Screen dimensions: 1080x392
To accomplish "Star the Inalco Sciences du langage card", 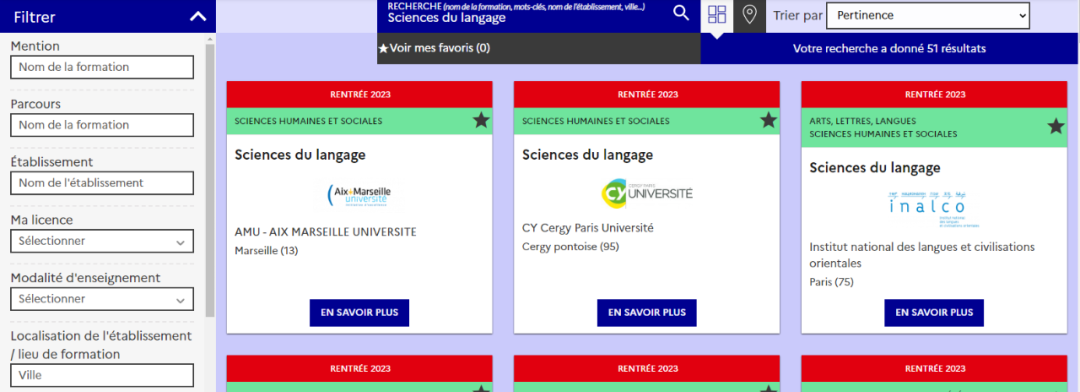I will (x=1056, y=126).
